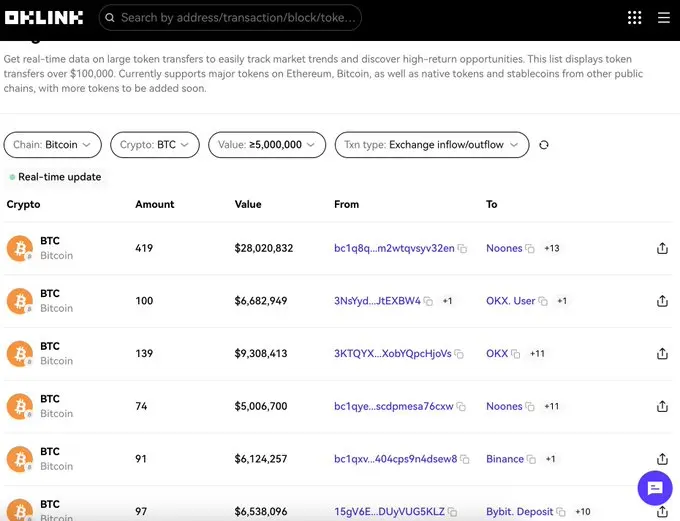Screen dimensions: 680x521
Task: Open OKX recipient in the 139 BTC row
Action: (497, 354)
